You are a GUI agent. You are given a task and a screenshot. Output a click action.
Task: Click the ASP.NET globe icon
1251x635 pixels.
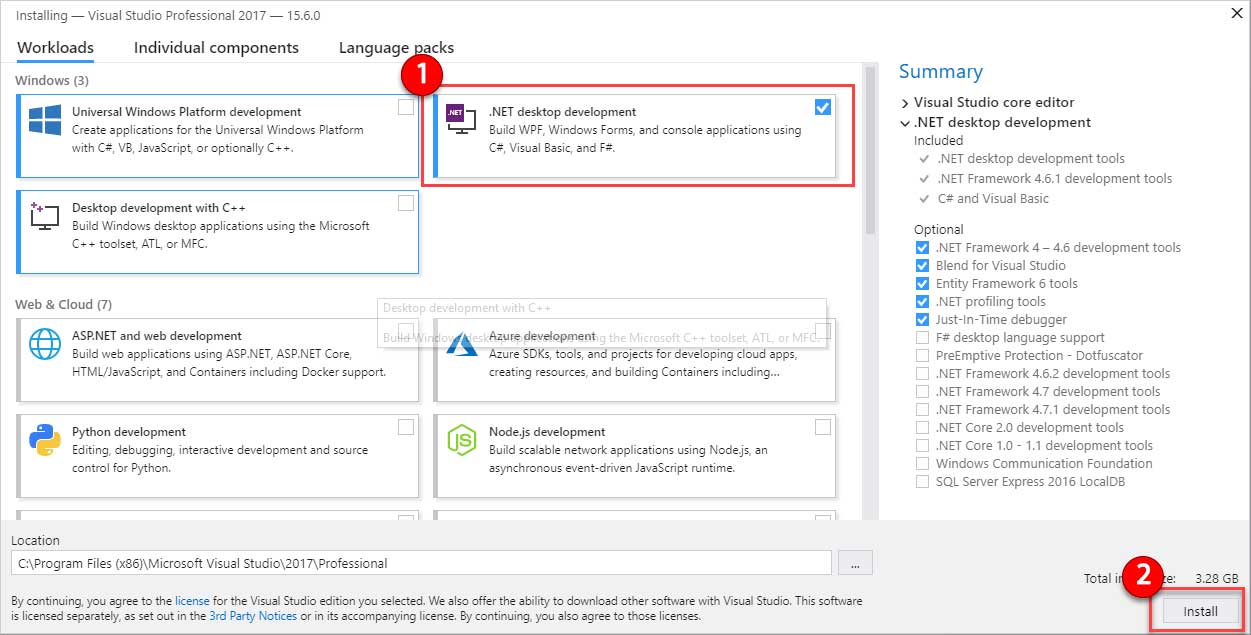click(45, 344)
